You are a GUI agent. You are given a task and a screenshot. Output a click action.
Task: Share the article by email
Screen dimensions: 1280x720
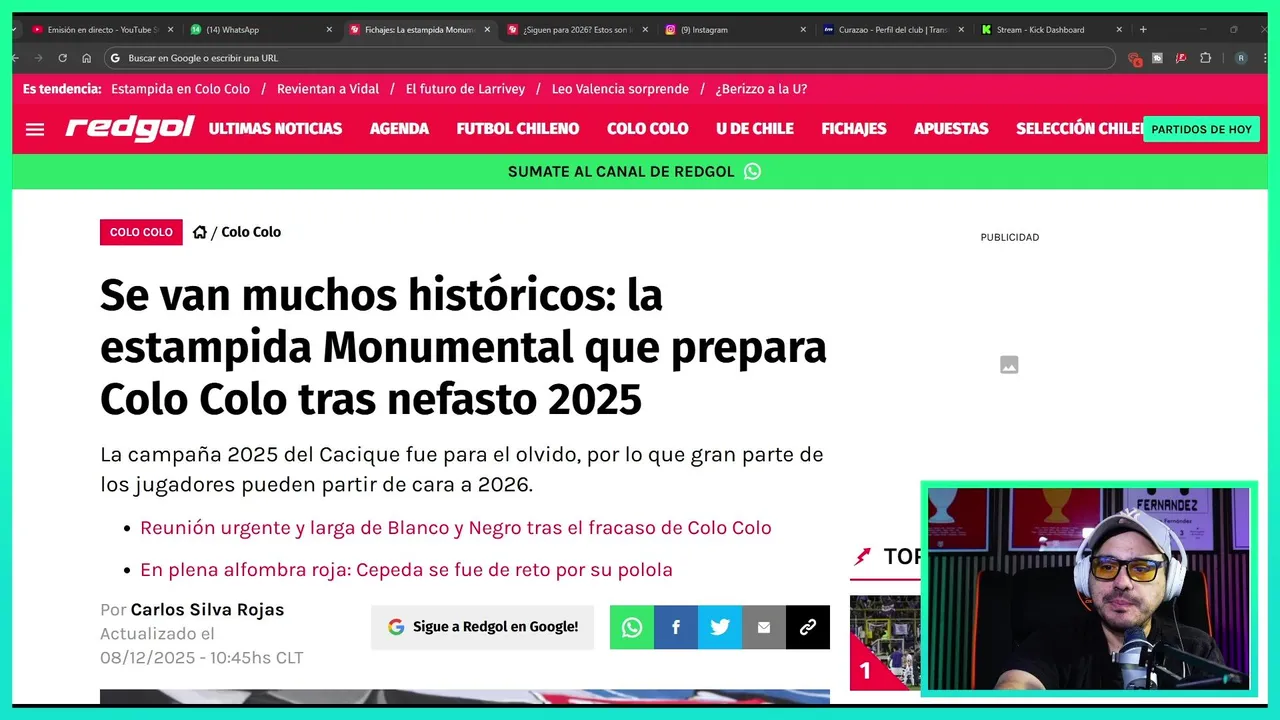click(x=764, y=627)
